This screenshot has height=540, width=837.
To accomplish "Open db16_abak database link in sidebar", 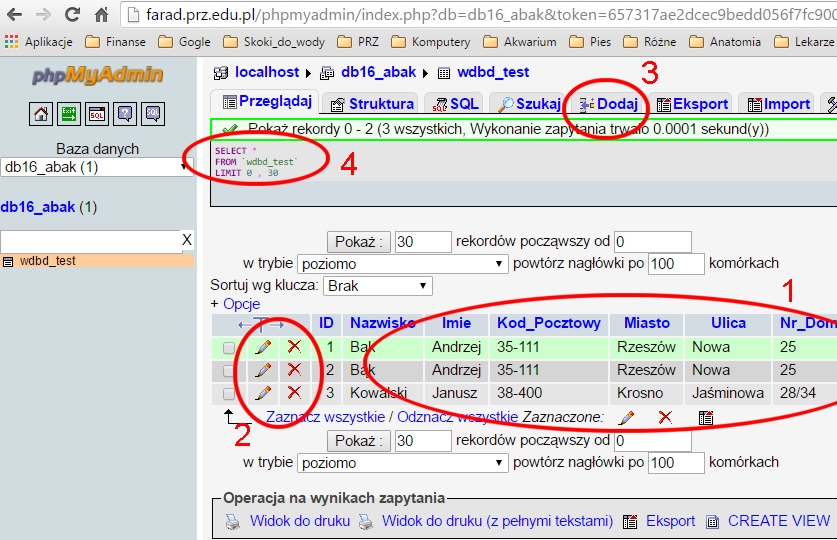I will 38,207.
